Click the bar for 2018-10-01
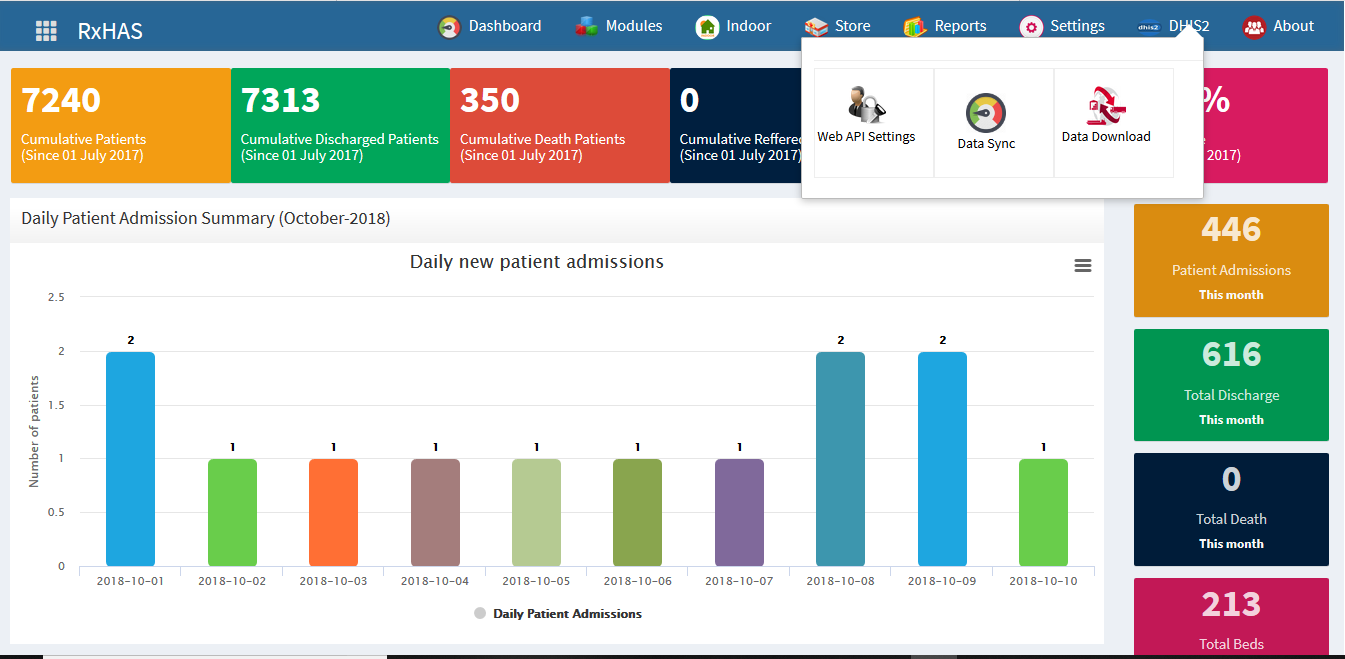Image resolution: width=1345 pixels, height=659 pixels. 130,459
